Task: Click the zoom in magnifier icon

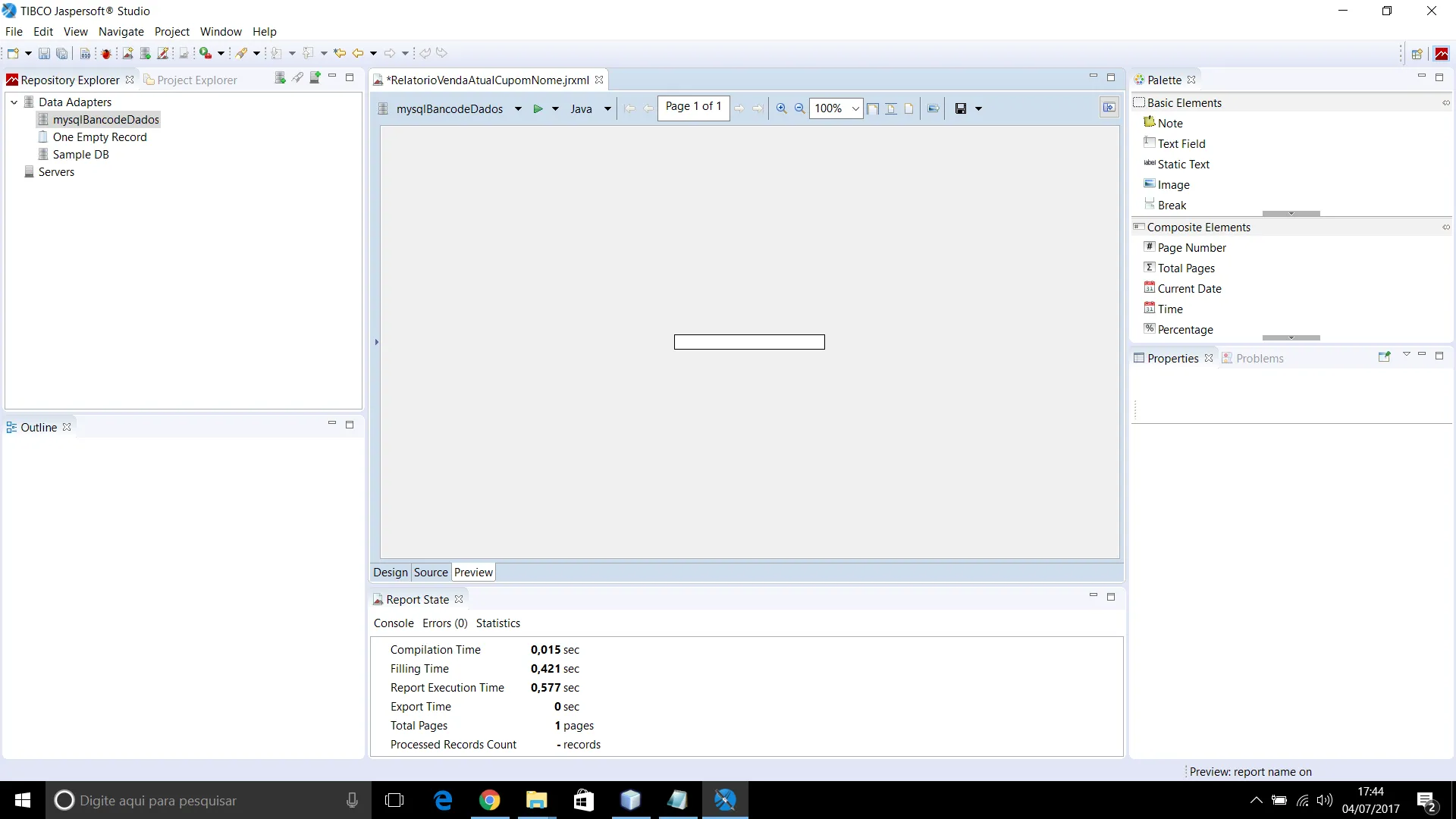Action: pyautogui.click(x=781, y=108)
